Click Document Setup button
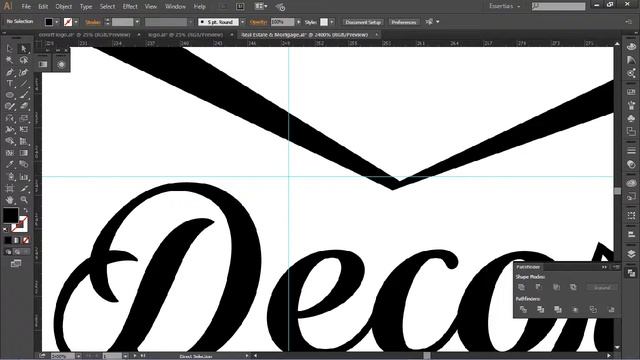Screen dimensions: 640x360 pyautogui.click(x=363, y=22)
